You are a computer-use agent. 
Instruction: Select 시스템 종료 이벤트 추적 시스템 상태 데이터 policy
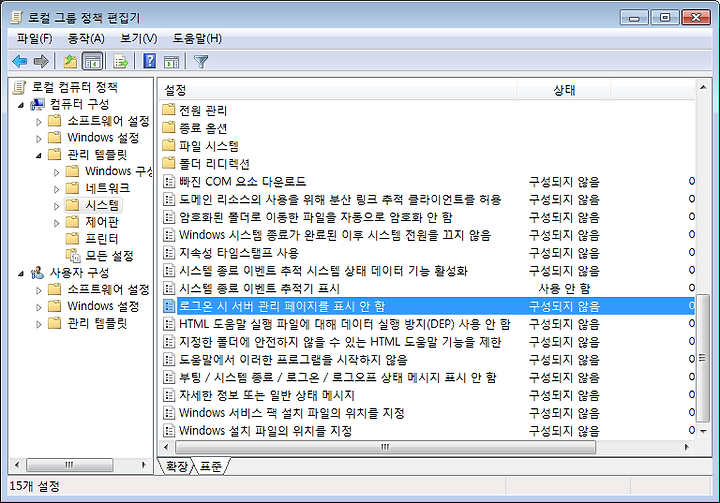pyautogui.click(x=323, y=271)
